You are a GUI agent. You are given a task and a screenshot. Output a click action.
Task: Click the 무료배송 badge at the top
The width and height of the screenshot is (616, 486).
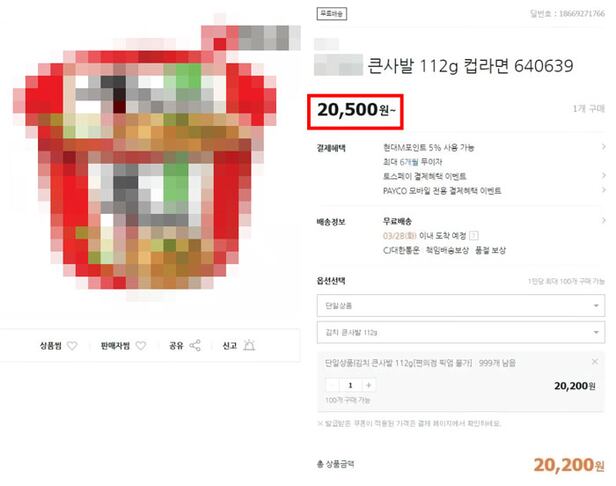[x=332, y=14]
